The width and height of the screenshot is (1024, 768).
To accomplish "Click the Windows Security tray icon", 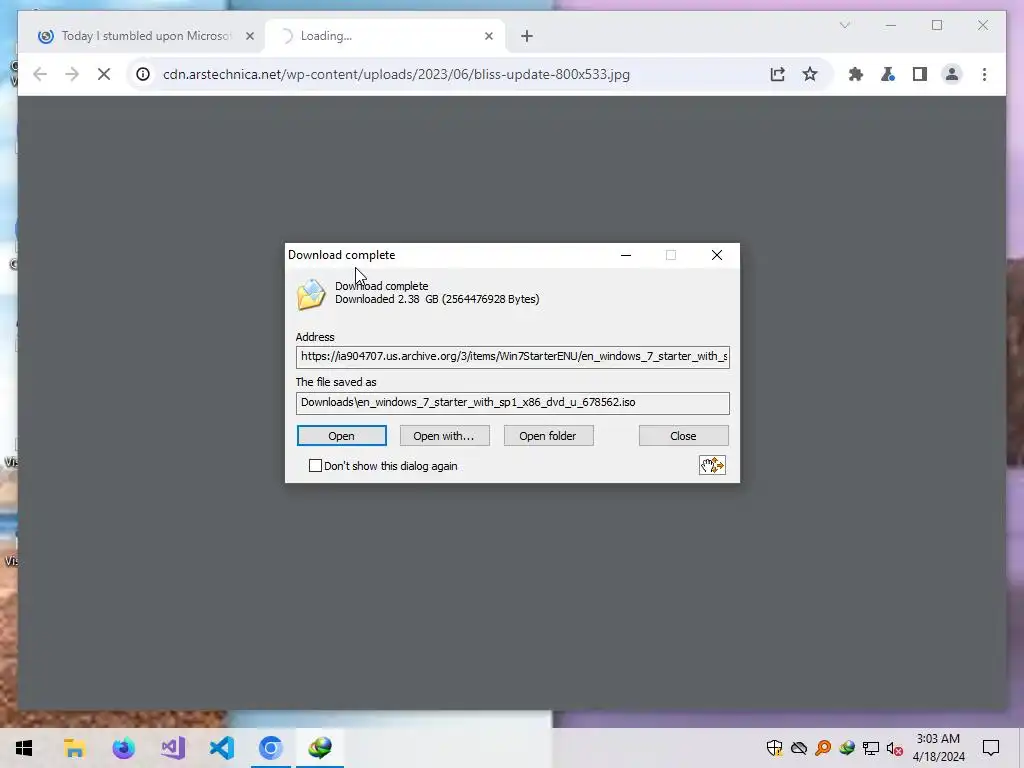I will pos(775,748).
